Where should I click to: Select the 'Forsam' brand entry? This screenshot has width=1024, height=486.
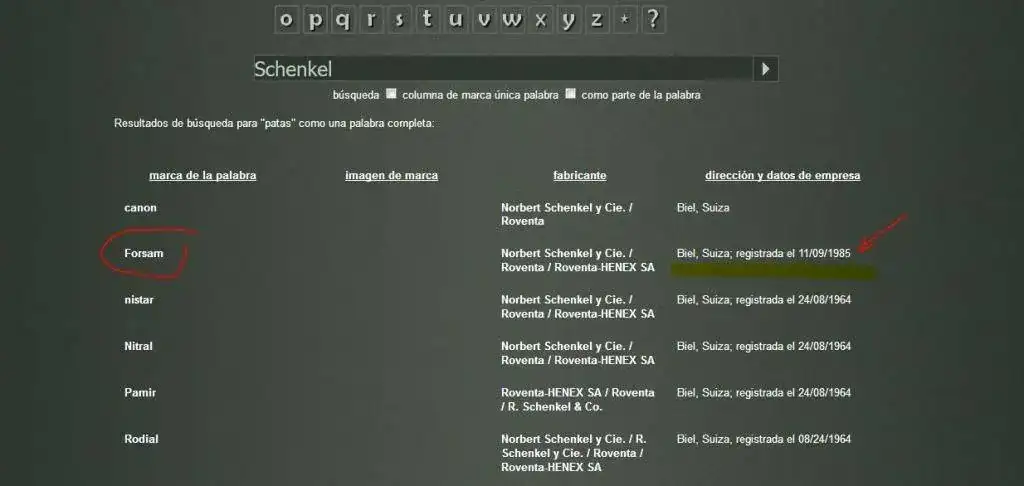tap(144, 253)
